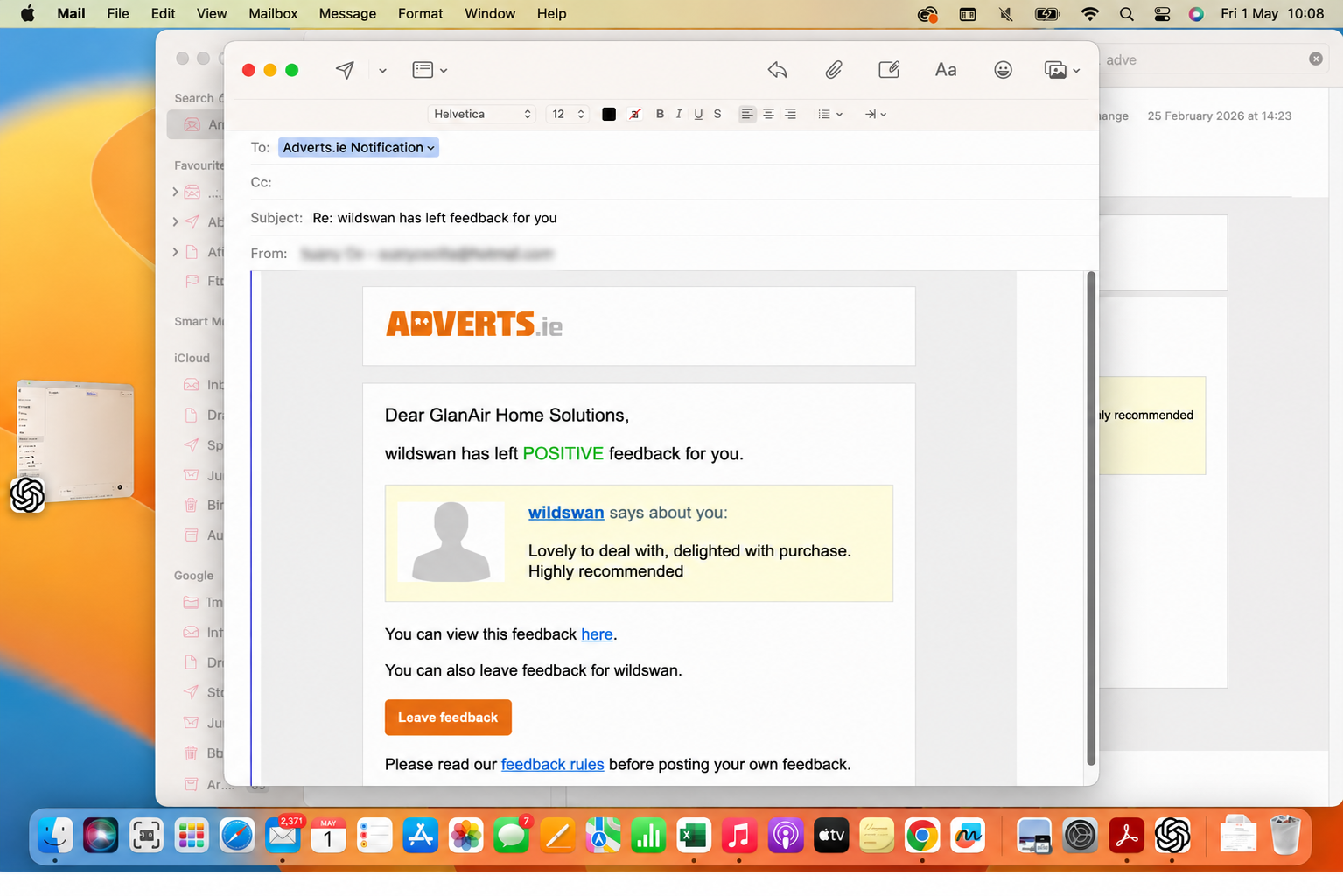1343x896 pixels.
Task: Click the Leave feedback button
Action: coord(448,717)
